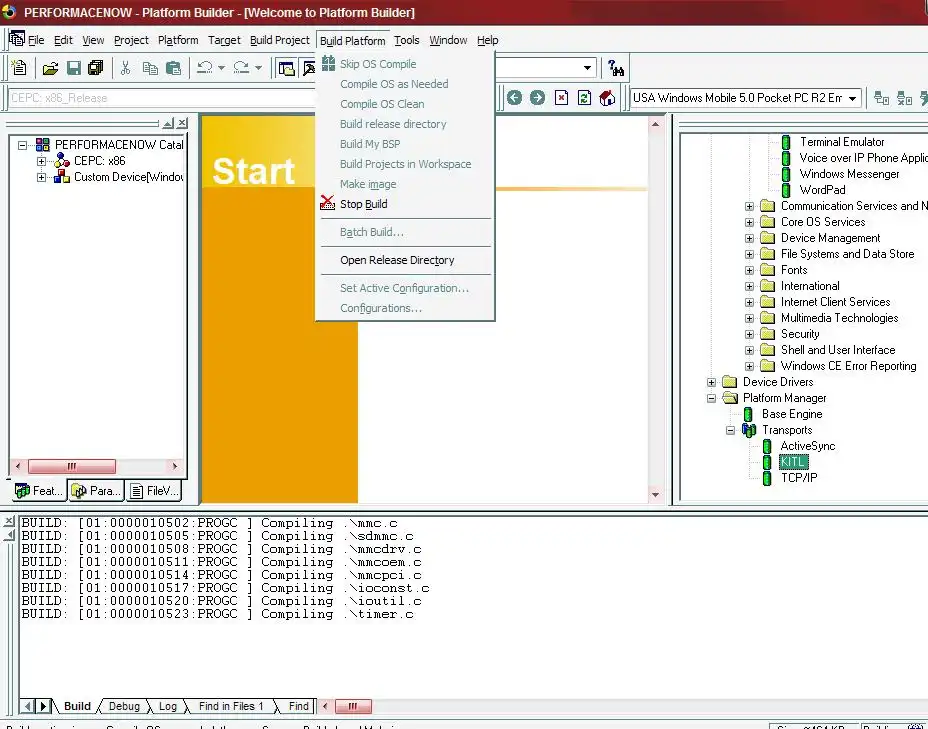The height and width of the screenshot is (729, 928).
Task: Click the output tabs scroll-right arrow
Action: coord(43,706)
